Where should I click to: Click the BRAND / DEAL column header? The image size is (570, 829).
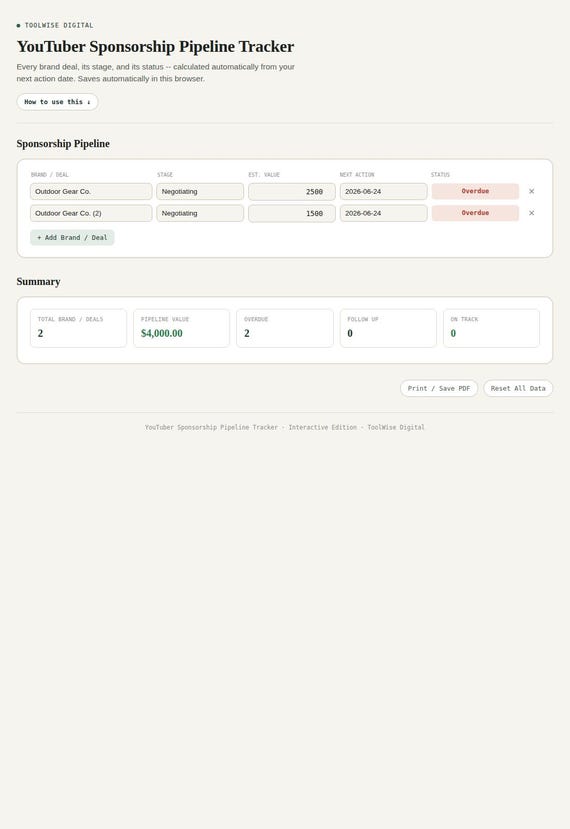pos(50,174)
